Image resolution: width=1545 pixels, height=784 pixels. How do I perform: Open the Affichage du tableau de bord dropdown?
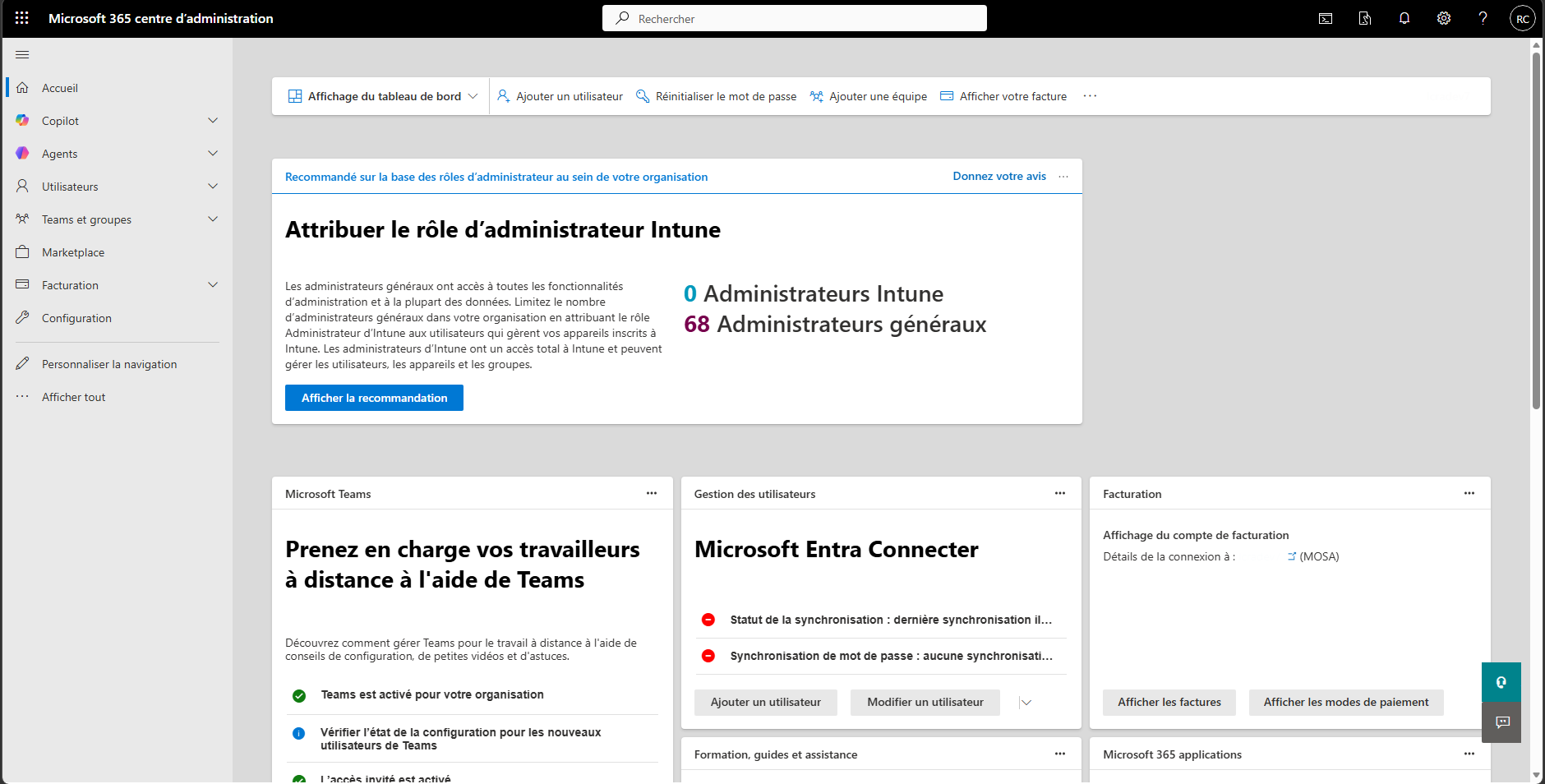pyautogui.click(x=383, y=96)
